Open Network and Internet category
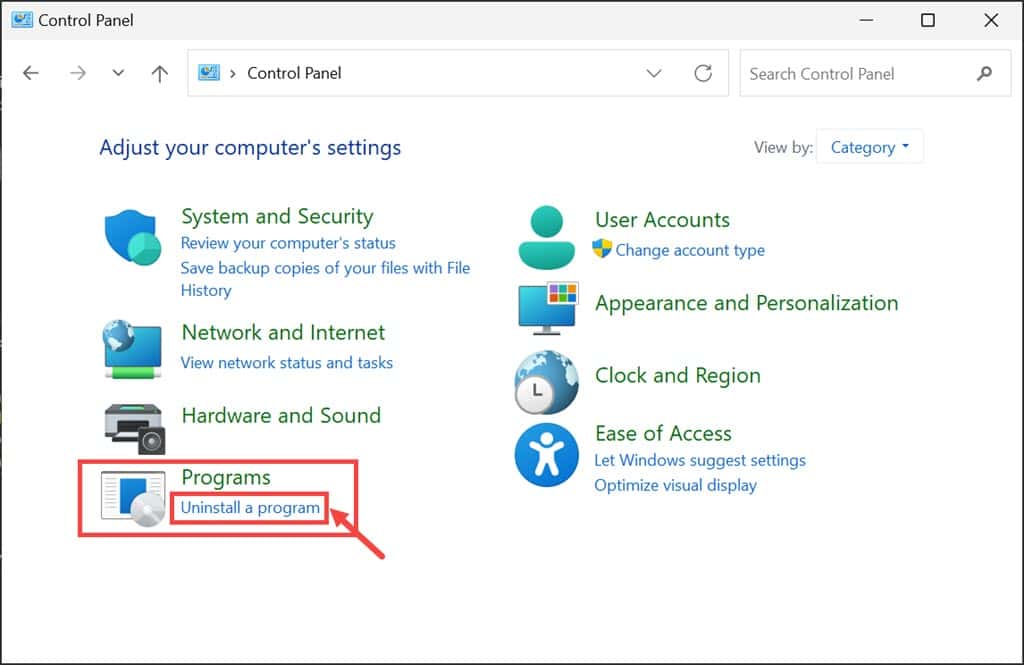1024x665 pixels. tap(283, 332)
